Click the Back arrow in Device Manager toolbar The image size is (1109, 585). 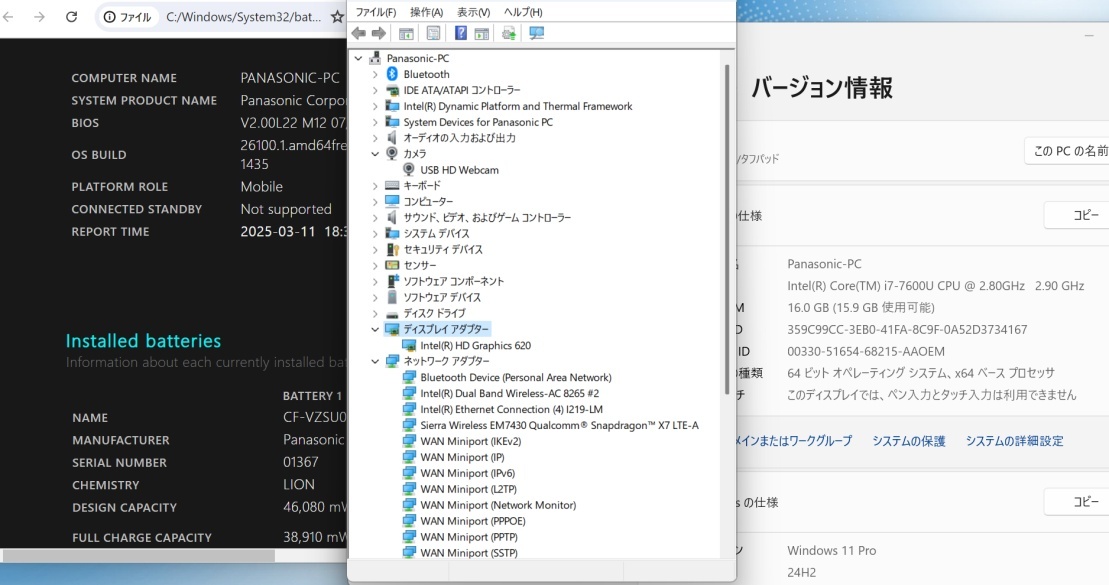(x=359, y=33)
